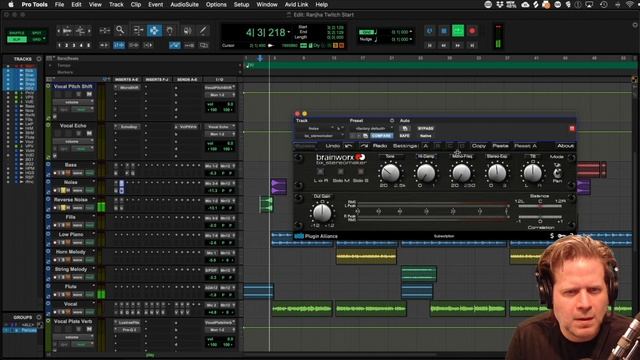The image size is (640, 360).
Task: Open the Grid value dropdown
Action: click(x=411, y=31)
